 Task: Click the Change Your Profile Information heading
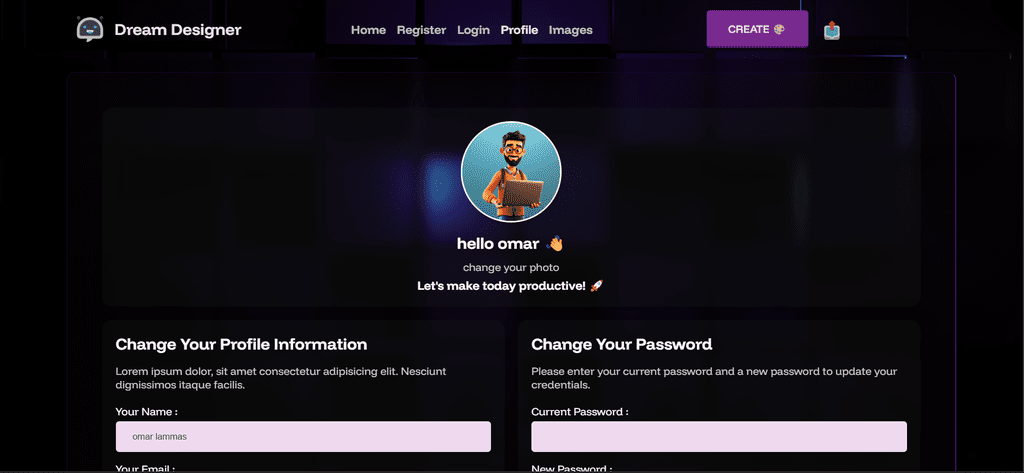pos(241,344)
